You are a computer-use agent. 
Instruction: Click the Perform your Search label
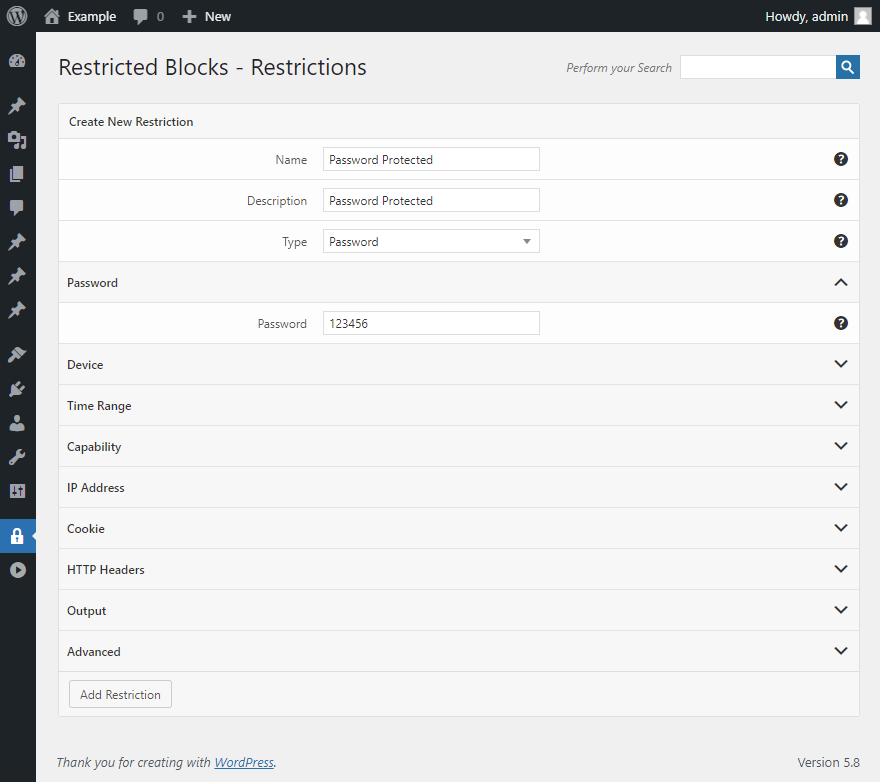618,68
